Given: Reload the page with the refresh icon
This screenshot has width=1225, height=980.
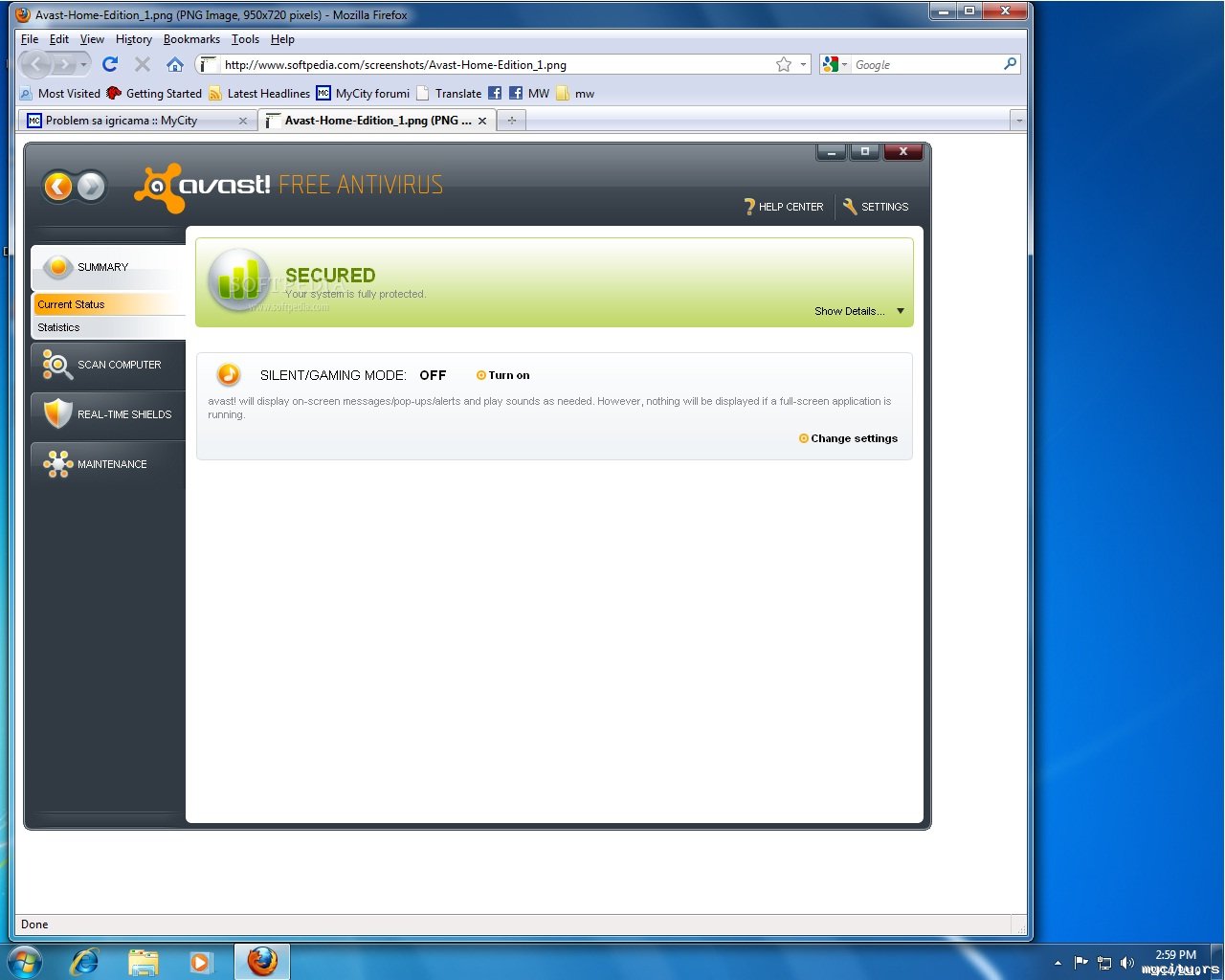Looking at the screenshot, I should [110, 64].
